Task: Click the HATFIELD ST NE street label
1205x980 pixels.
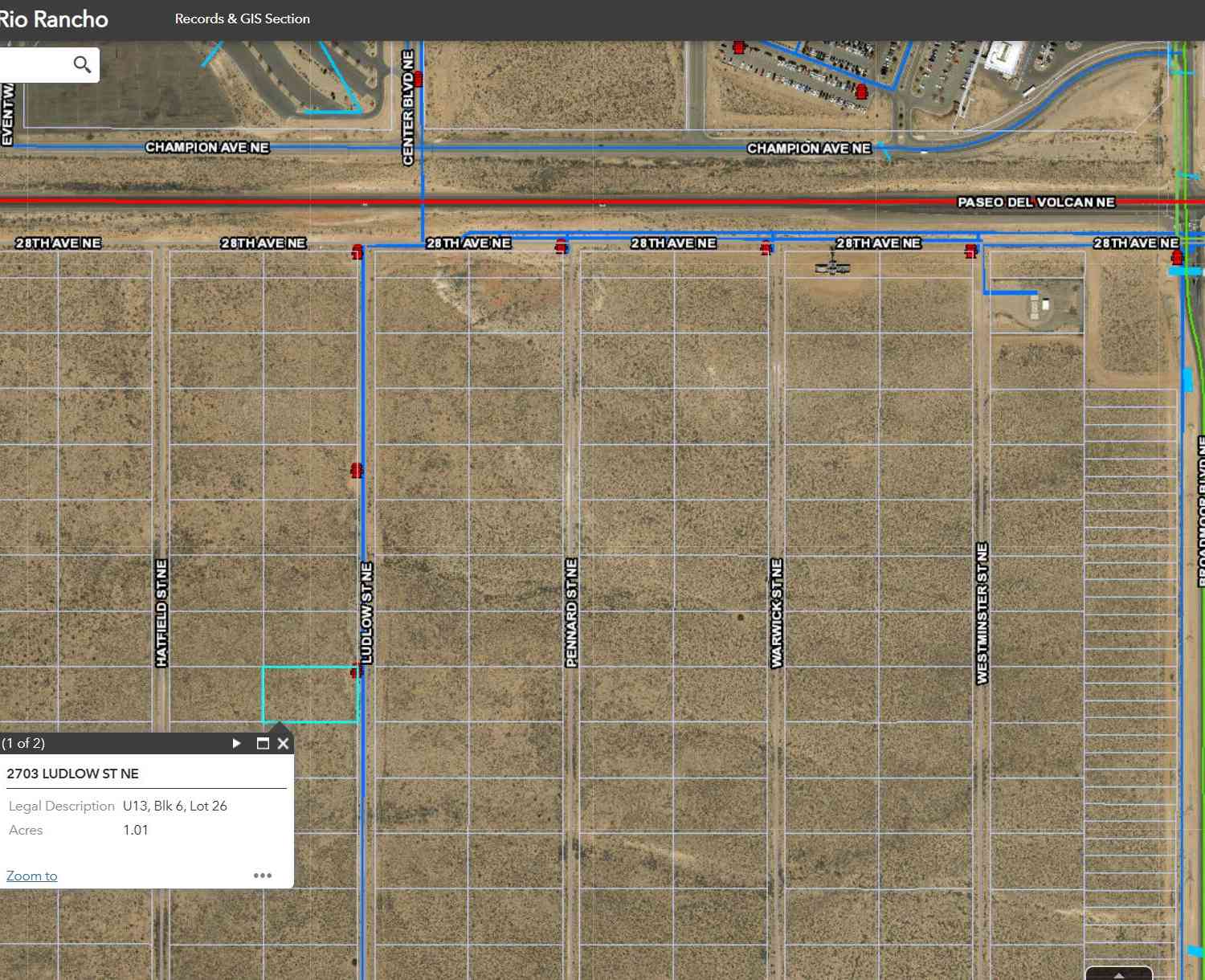Action: [x=161, y=613]
